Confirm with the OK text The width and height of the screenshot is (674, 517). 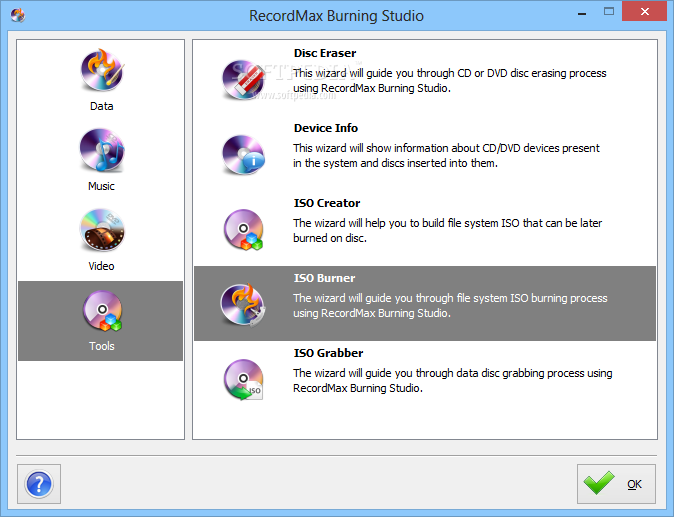pos(634,484)
